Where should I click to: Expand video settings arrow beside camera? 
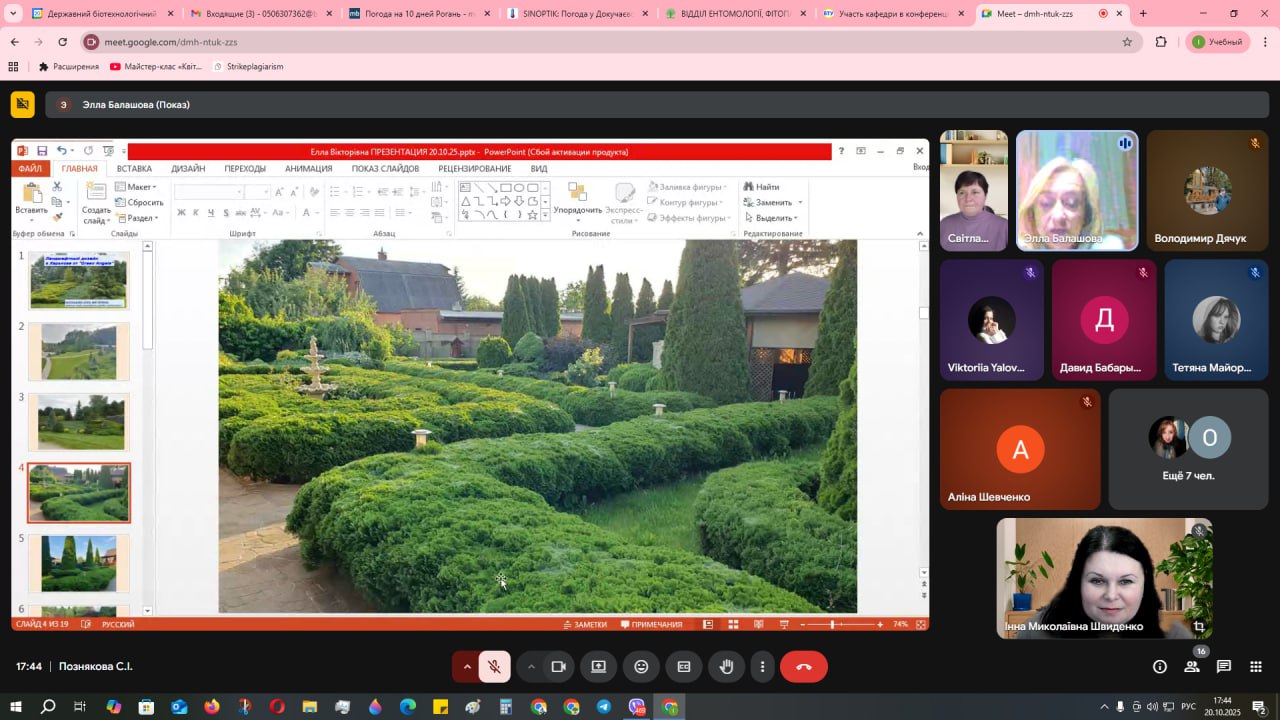(x=531, y=667)
